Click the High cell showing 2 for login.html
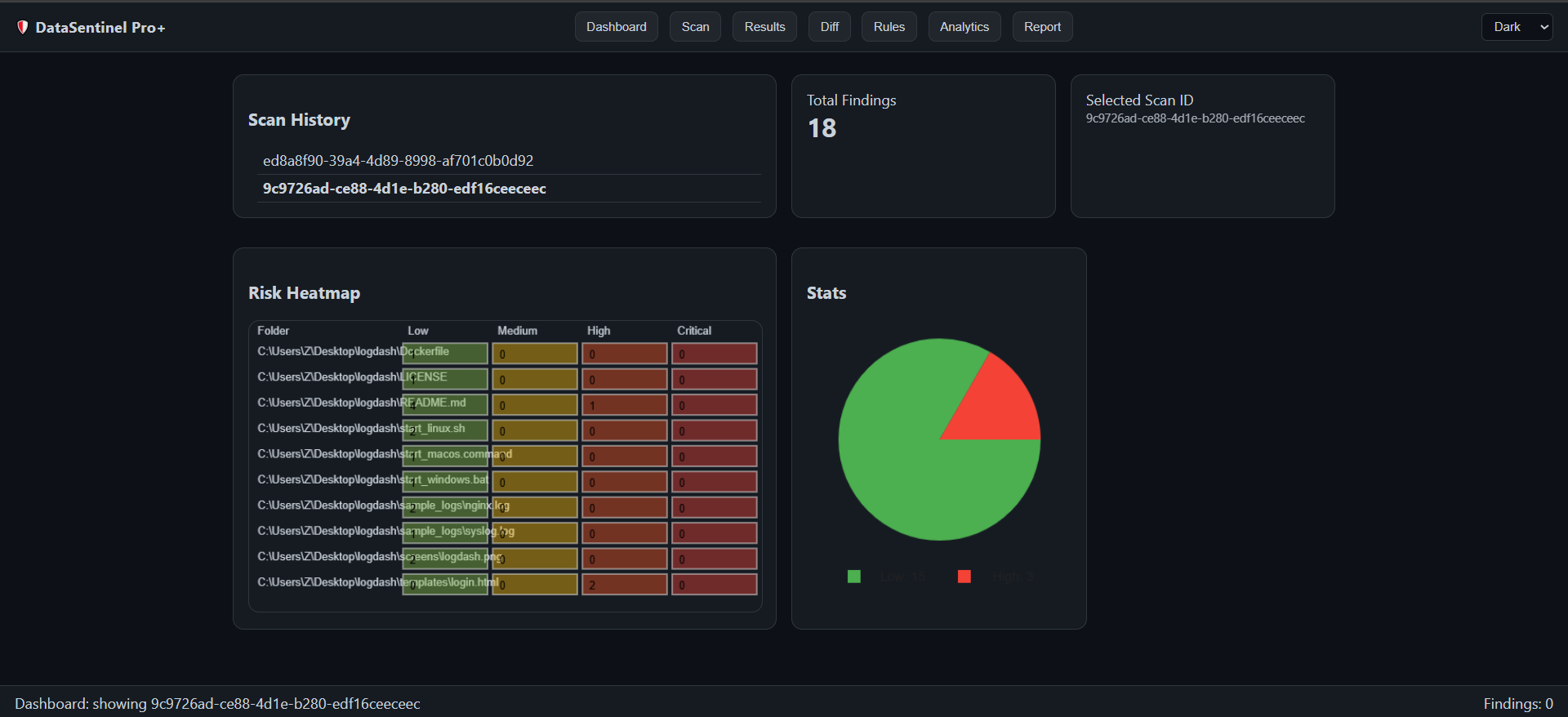Viewport: 1568px width, 717px height. tap(625, 585)
